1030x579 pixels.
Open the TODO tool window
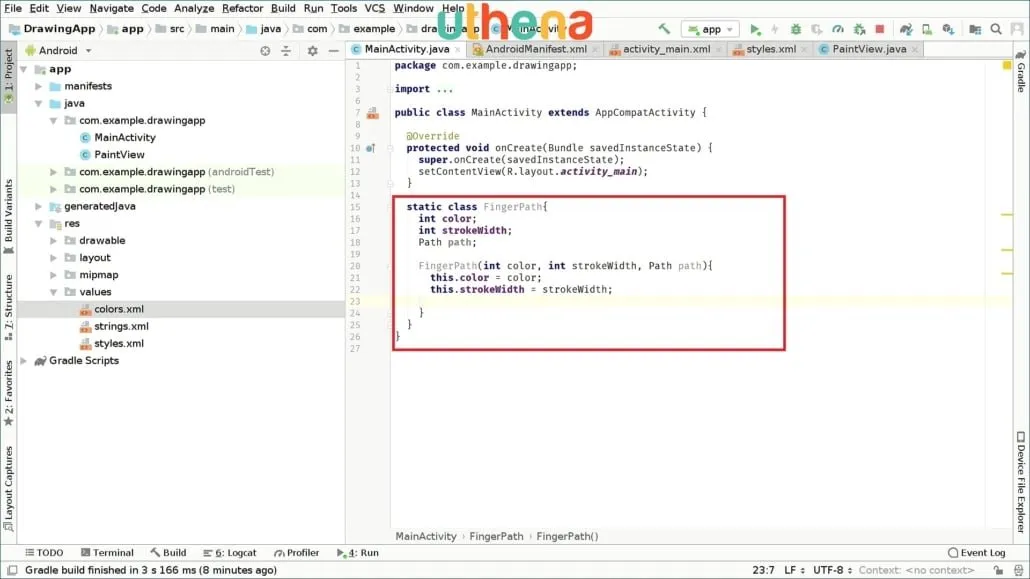click(x=44, y=553)
